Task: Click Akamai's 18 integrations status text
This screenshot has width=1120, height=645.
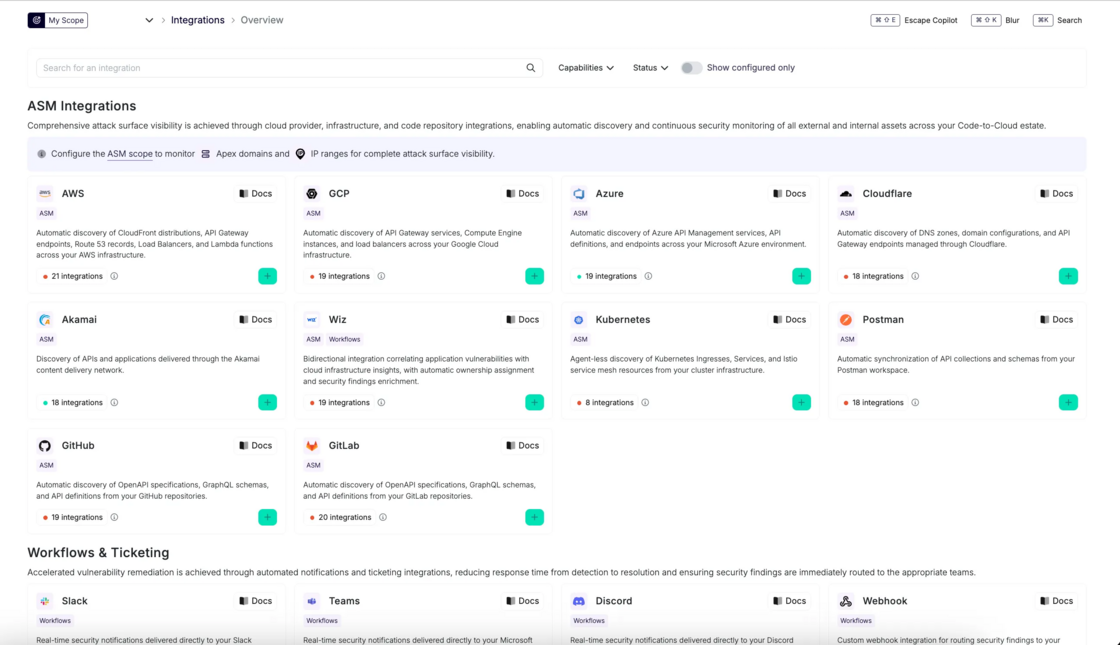Action: pos(76,403)
